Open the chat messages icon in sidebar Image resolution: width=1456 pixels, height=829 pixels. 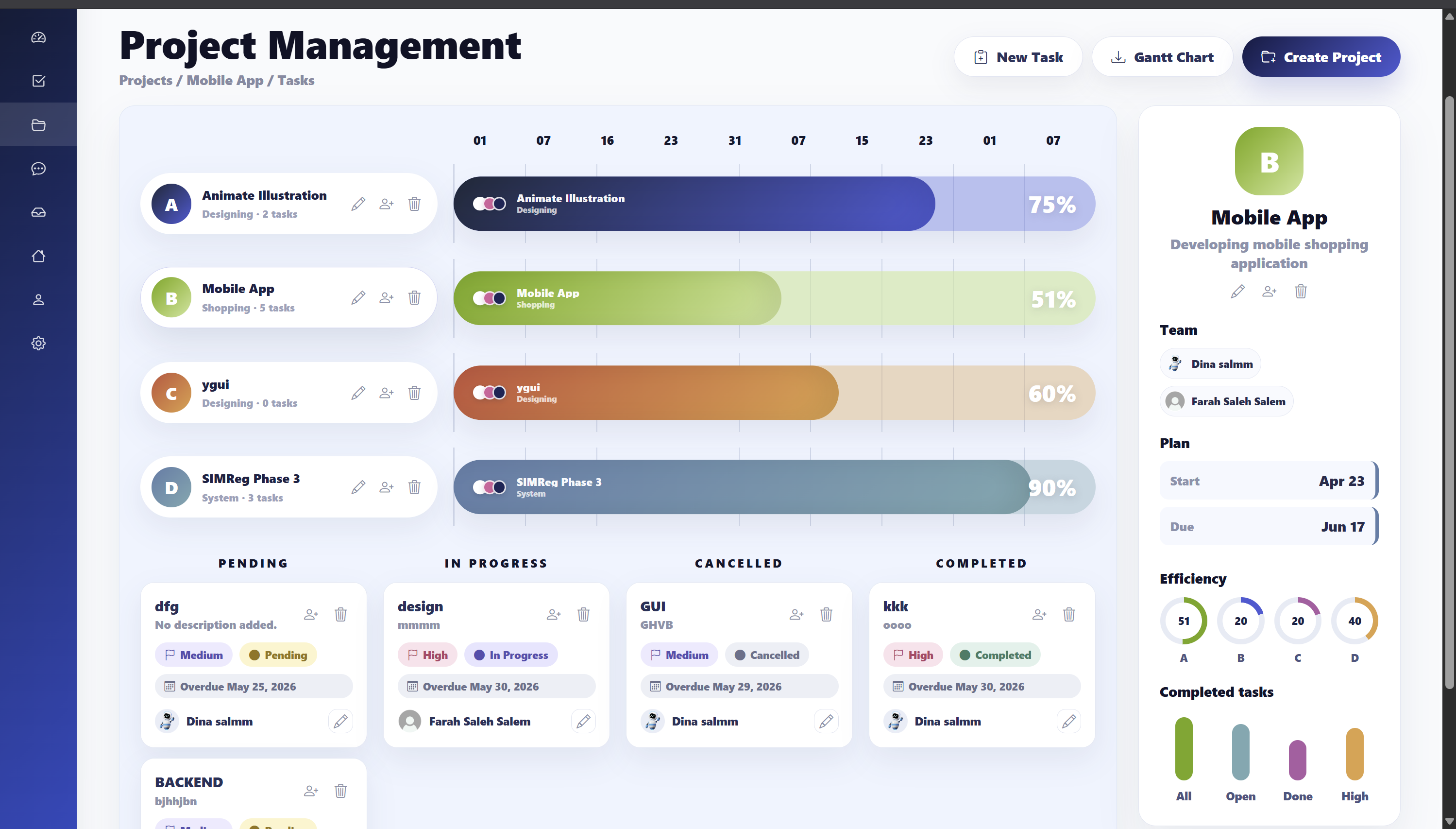(x=38, y=169)
